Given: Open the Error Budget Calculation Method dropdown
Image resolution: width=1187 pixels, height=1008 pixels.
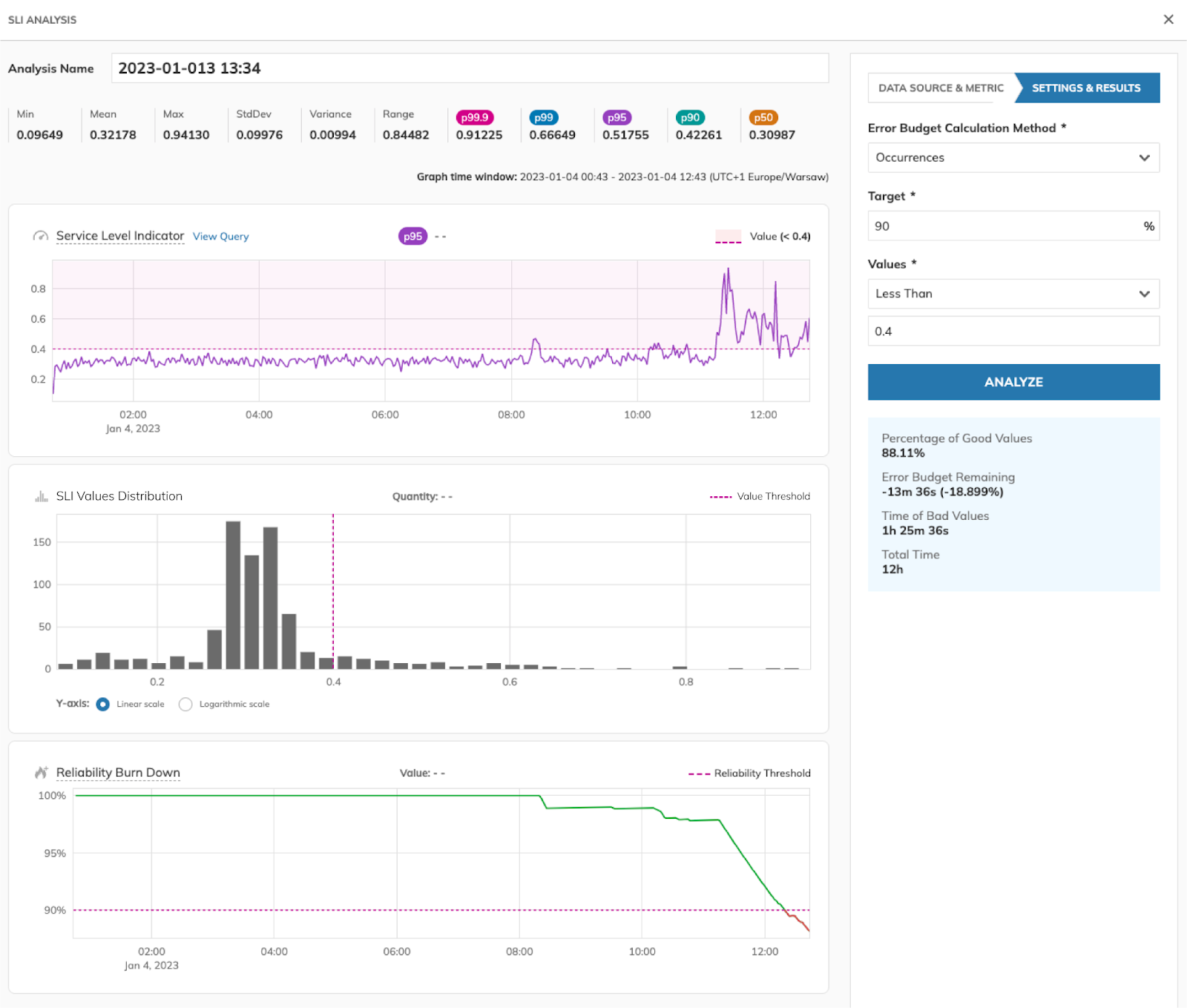Looking at the screenshot, I should (x=1013, y=158).
